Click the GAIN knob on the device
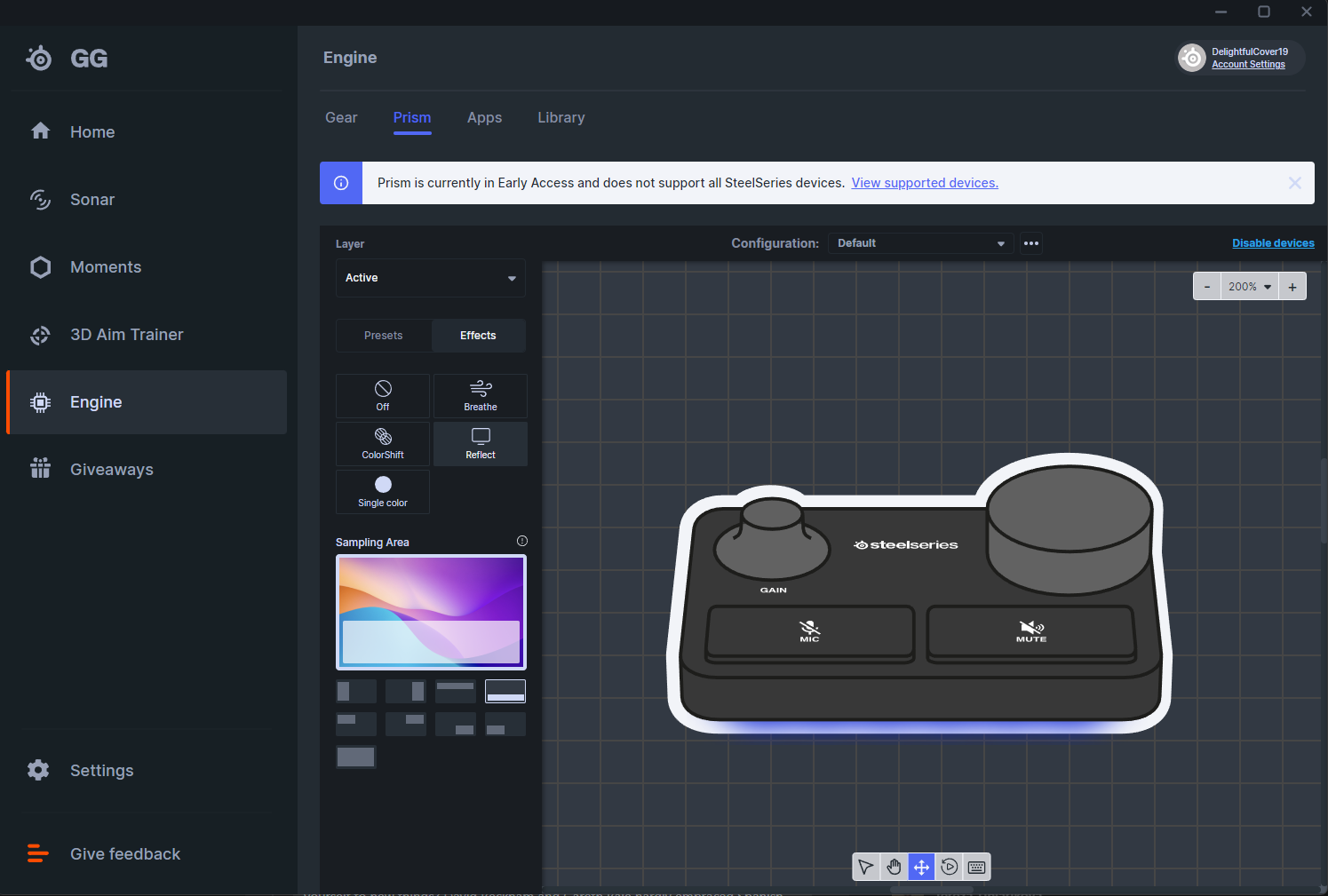This screenshot has width=1328, height=896. tap(772, 539)
